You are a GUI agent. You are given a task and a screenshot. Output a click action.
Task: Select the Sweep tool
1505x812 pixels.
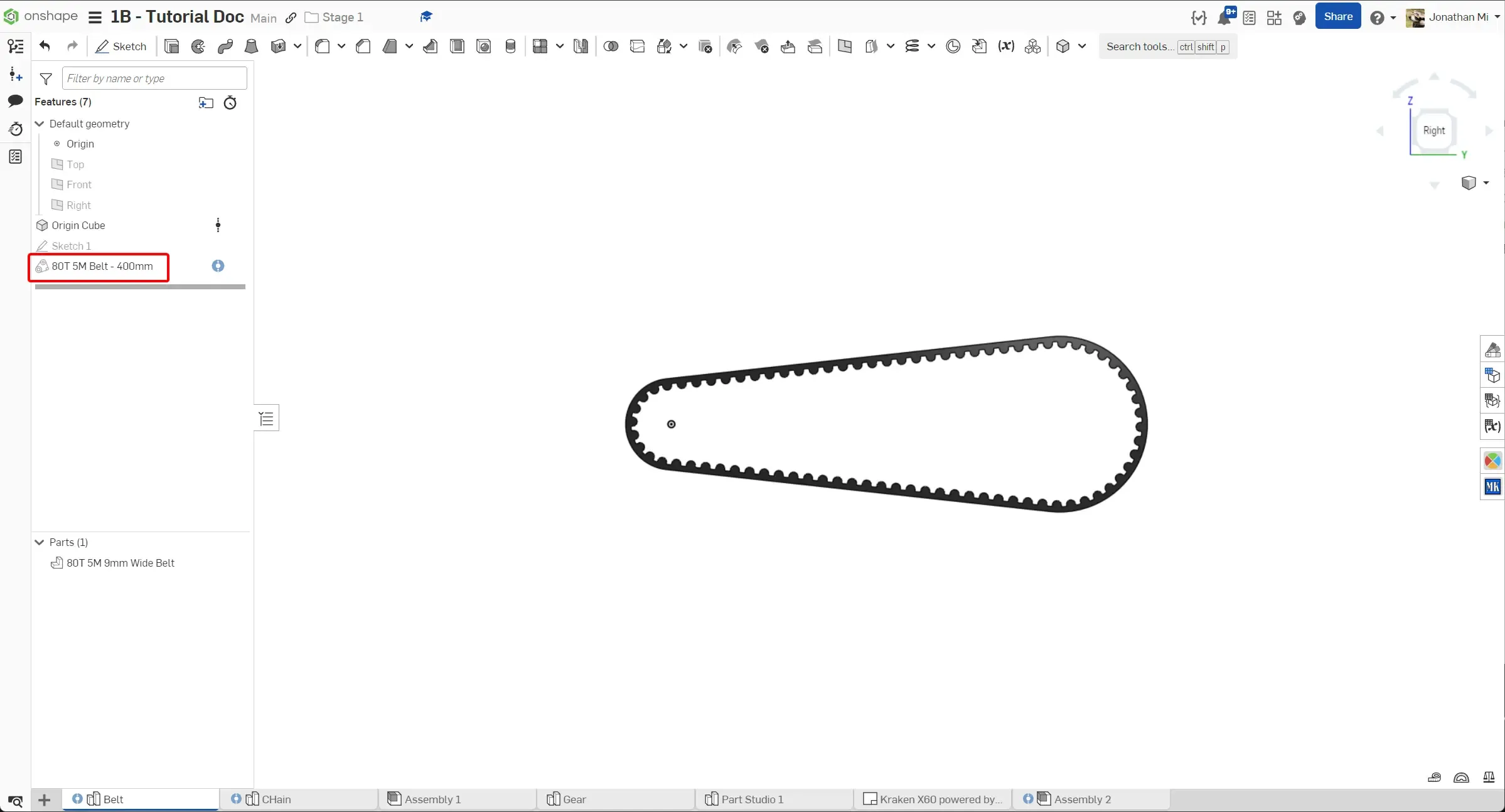[225, 46]
